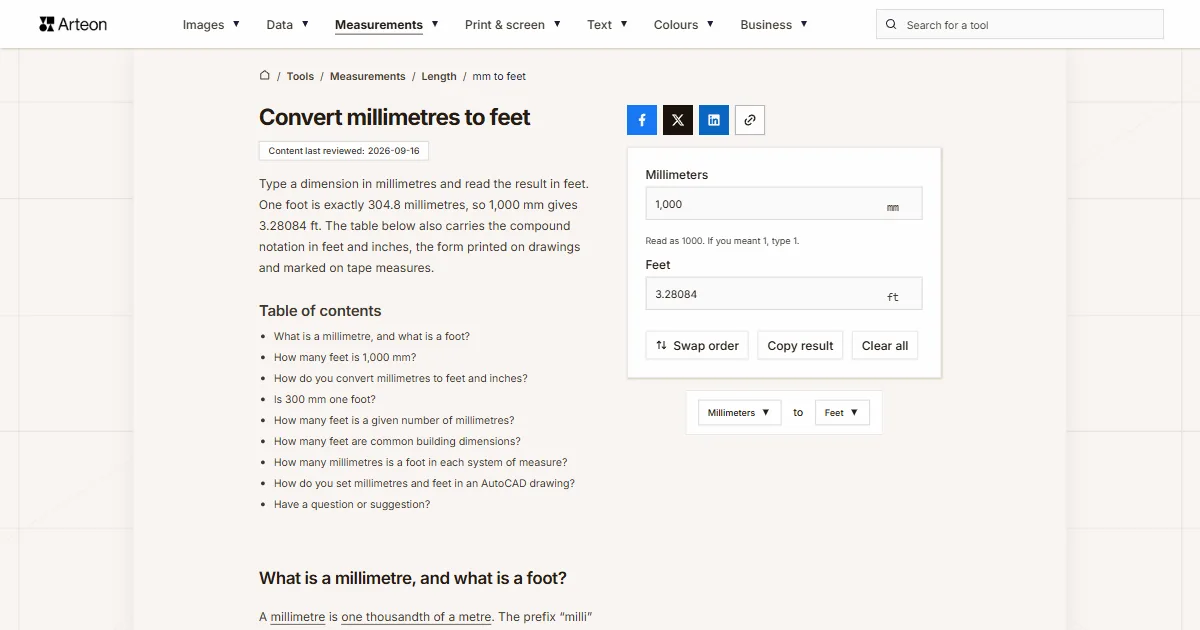
Task: Focus the Search for a tool field
Action: pos(1020,25)
